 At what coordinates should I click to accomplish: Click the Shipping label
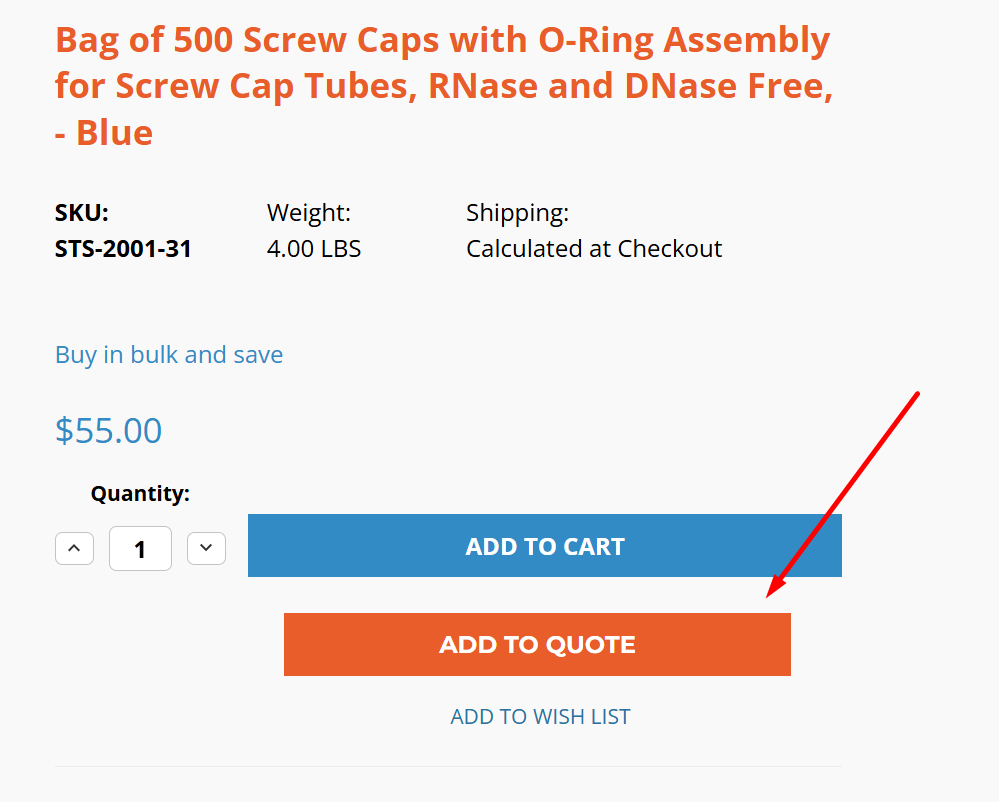pyautogui.click(x=517, y=213)
